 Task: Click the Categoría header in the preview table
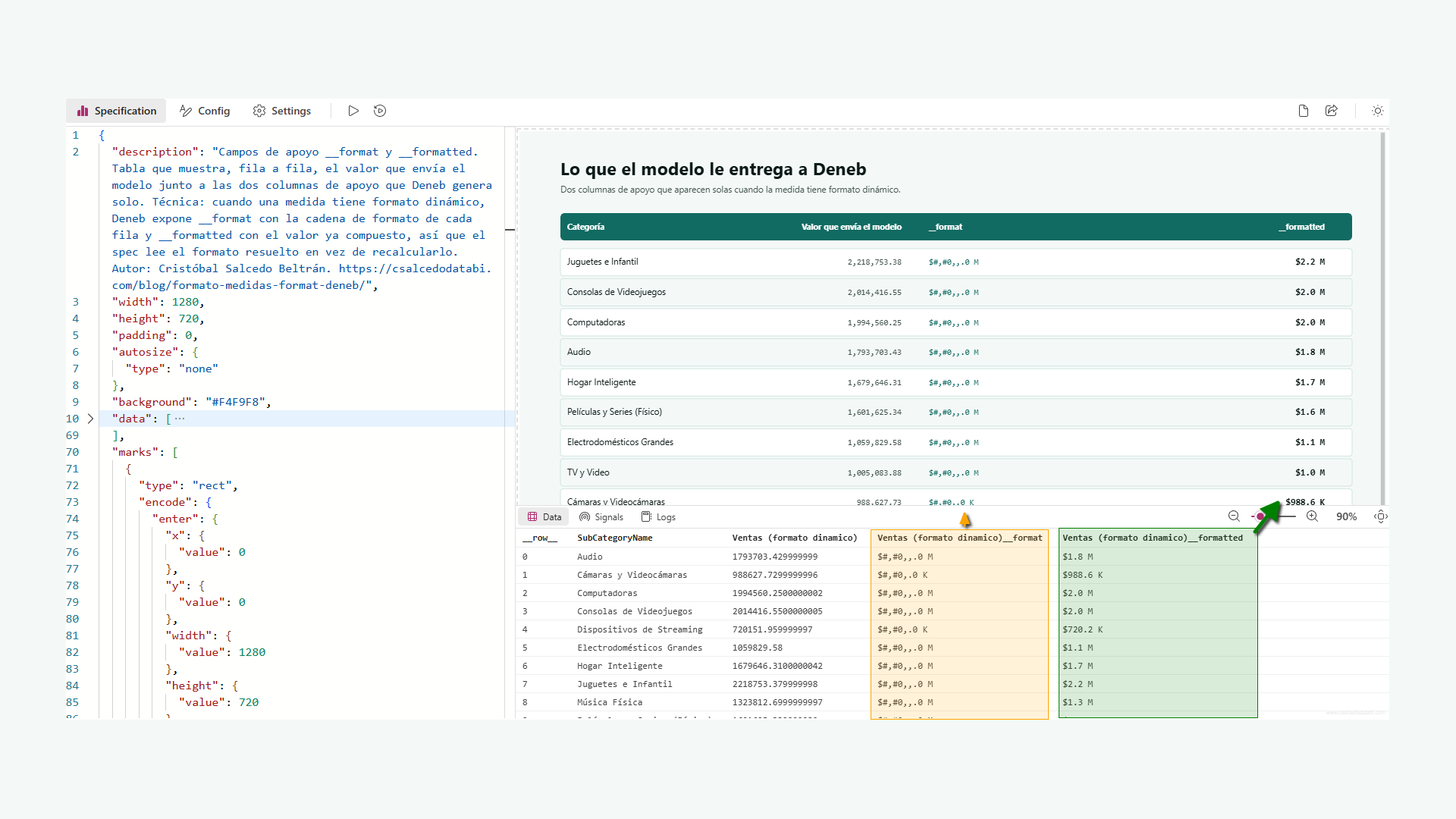pyautogui.click(x=585, y=227)
